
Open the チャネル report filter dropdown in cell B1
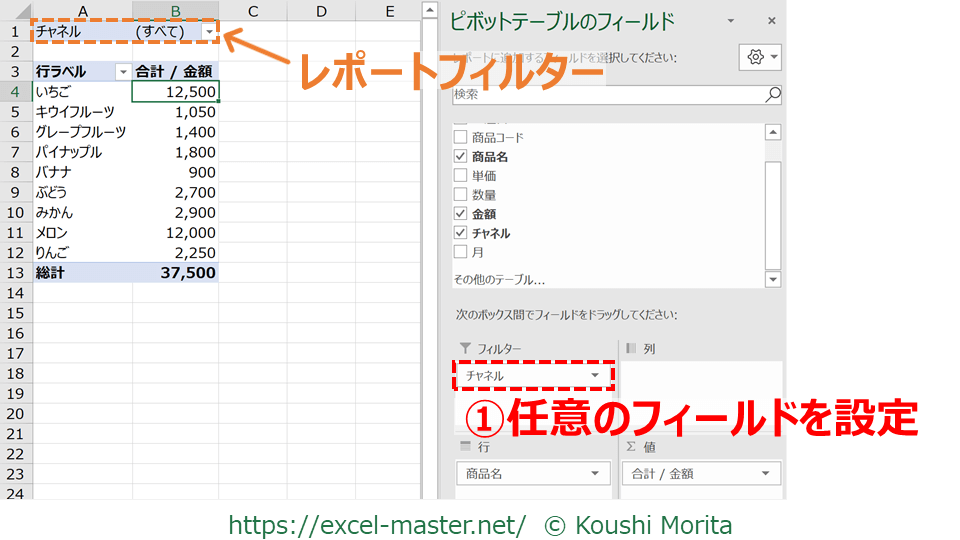coord(208,32)
